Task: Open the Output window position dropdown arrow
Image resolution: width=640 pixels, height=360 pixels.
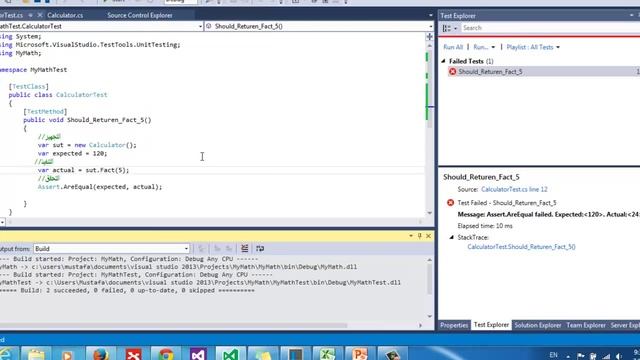Action: (x=411, y=236)
